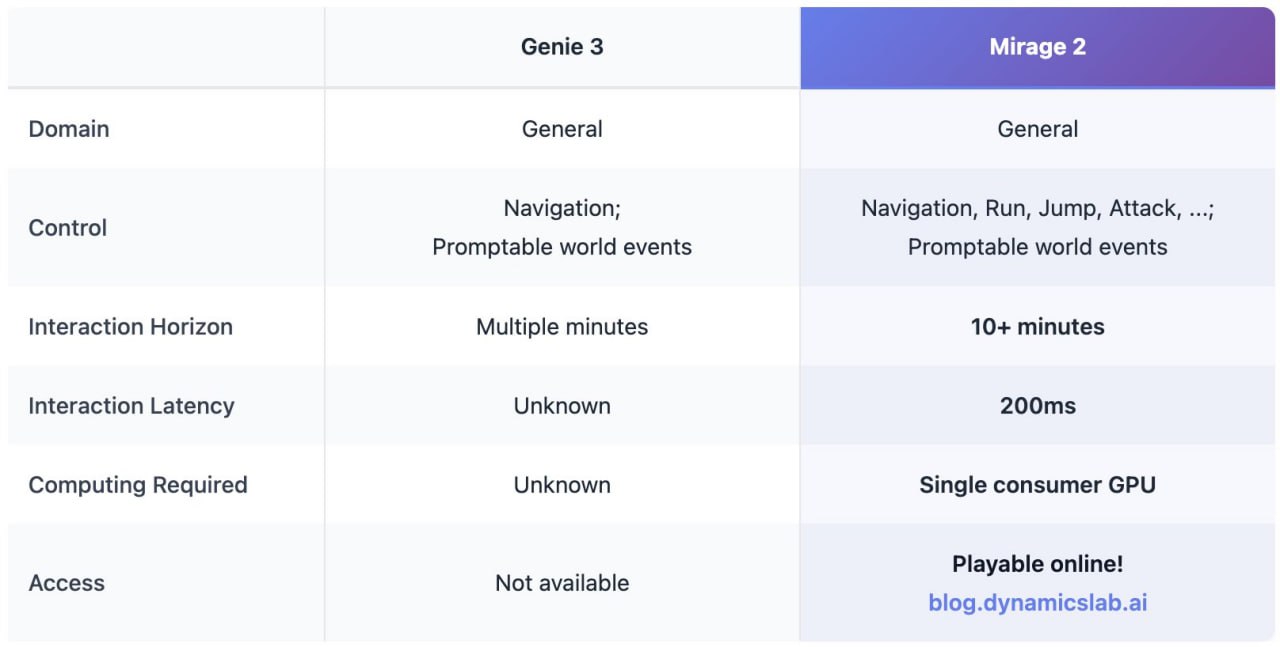1280x647 pixels.
Task: Click the General cell under Mirage 2
Action: (1037, 129)
